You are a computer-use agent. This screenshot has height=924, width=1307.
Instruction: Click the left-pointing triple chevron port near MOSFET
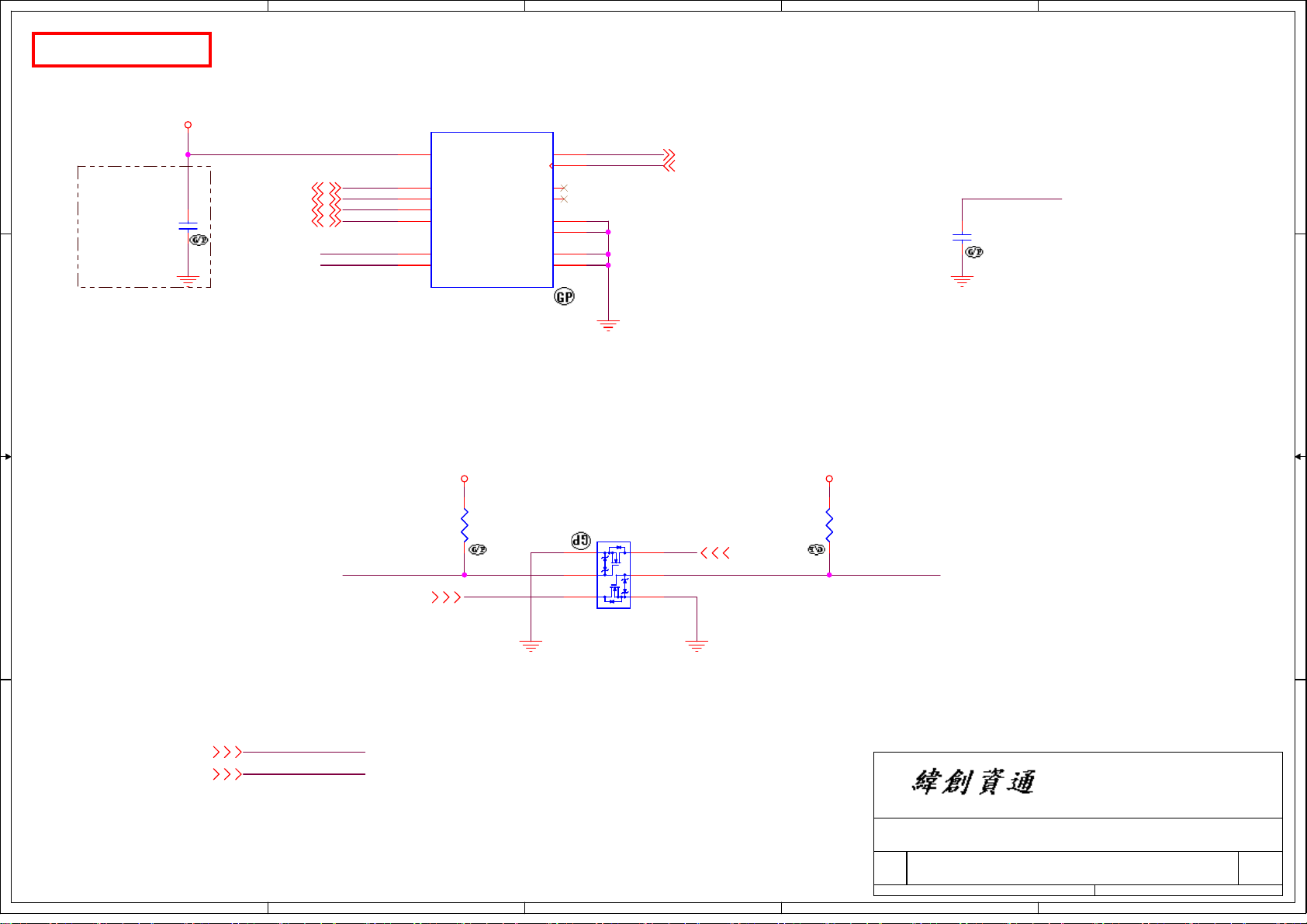715,553
